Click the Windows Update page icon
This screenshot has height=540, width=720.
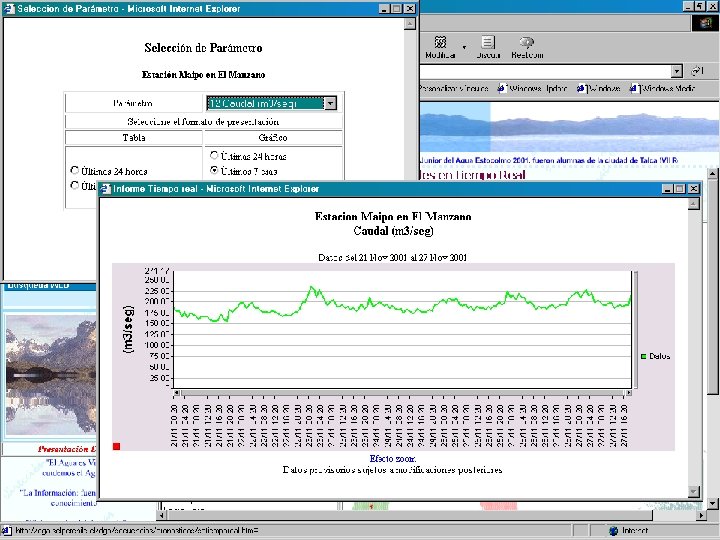coord(502,88)
